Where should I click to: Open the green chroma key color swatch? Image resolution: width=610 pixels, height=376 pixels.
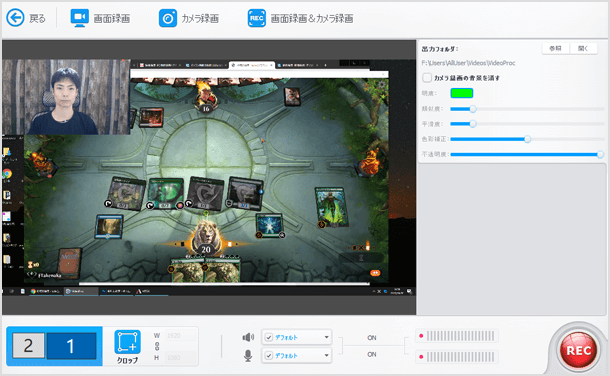pos(461,93)
